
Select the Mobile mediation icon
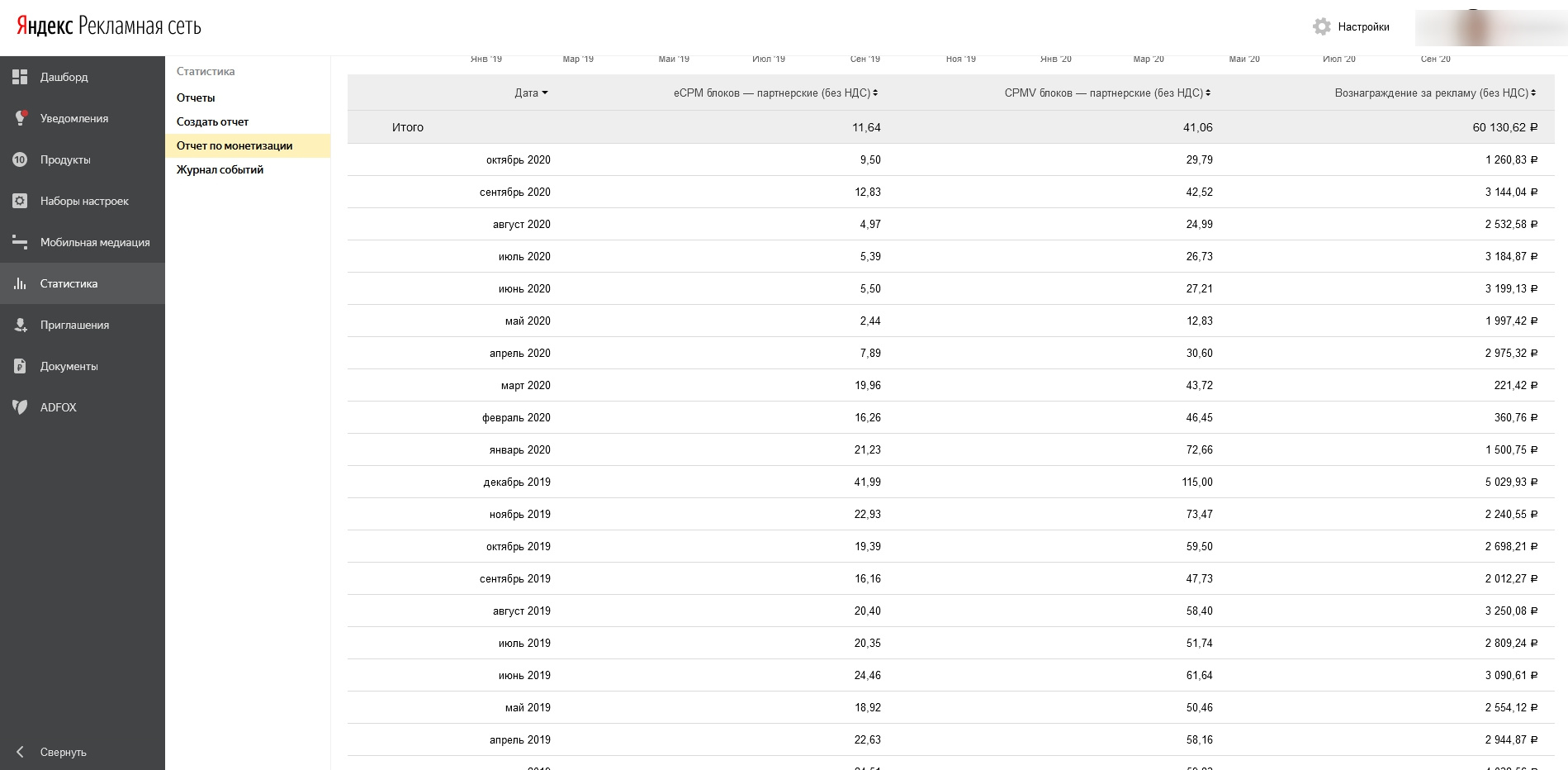click(20, 242)
